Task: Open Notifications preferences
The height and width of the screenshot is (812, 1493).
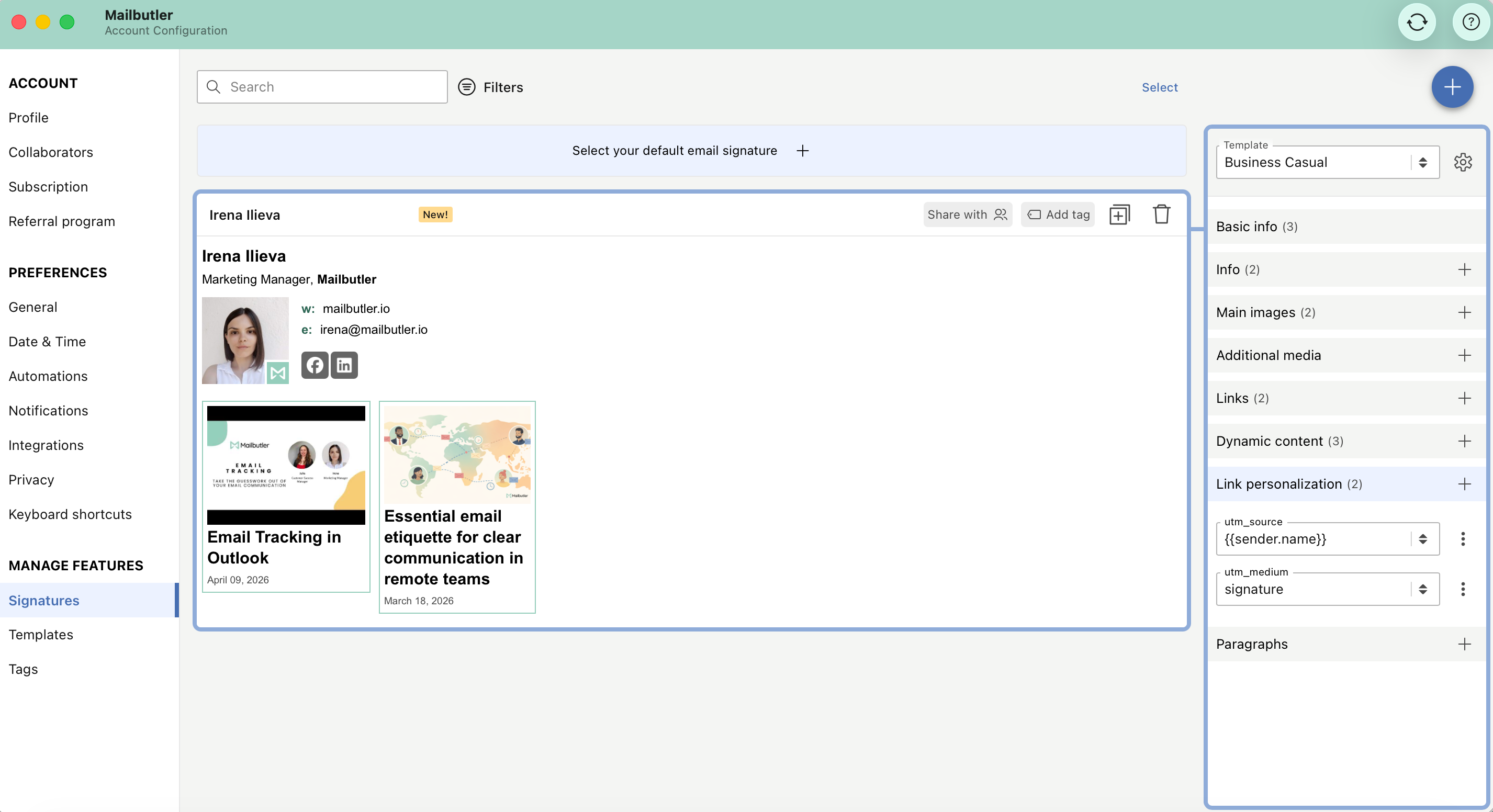Action: click(48, 411)
